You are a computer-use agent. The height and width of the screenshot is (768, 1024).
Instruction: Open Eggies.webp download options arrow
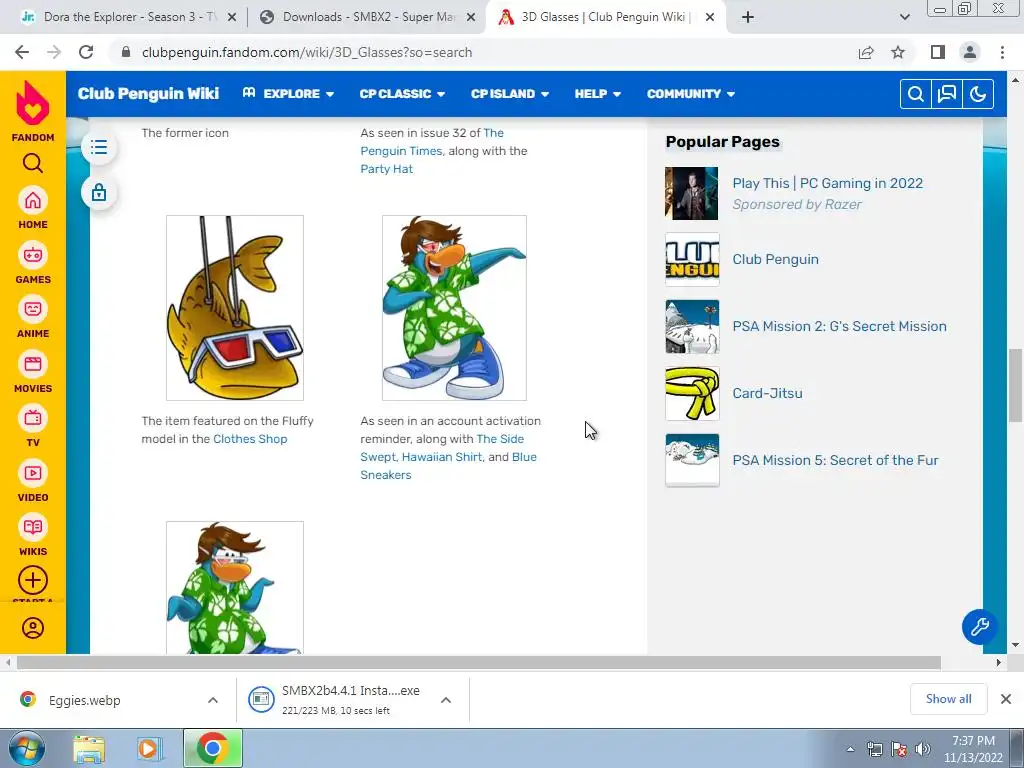[213, 700]
